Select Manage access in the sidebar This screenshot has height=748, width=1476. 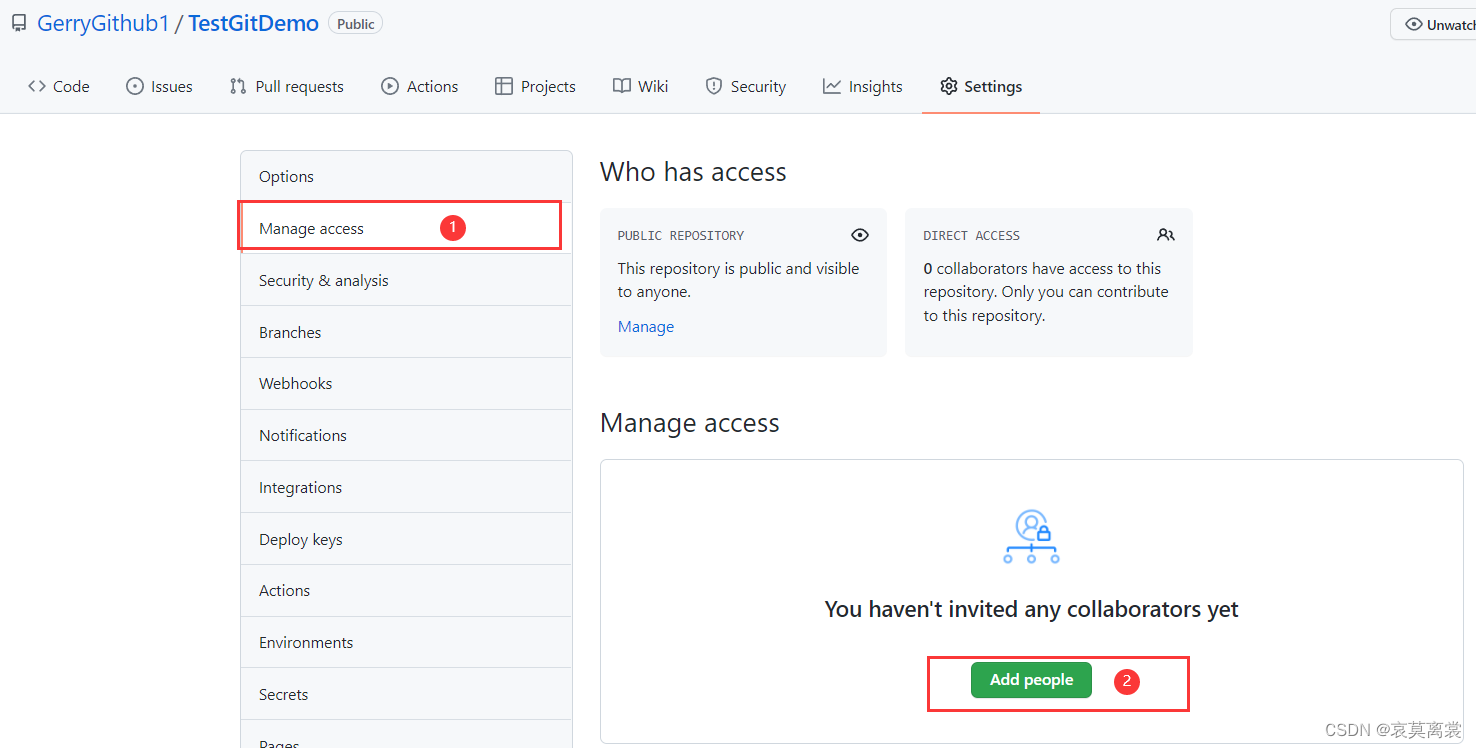click(x=406, y=229)
